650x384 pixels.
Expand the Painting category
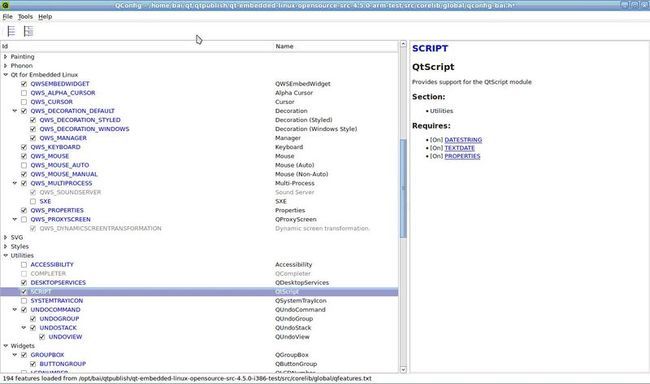click(x=5, y=56)
